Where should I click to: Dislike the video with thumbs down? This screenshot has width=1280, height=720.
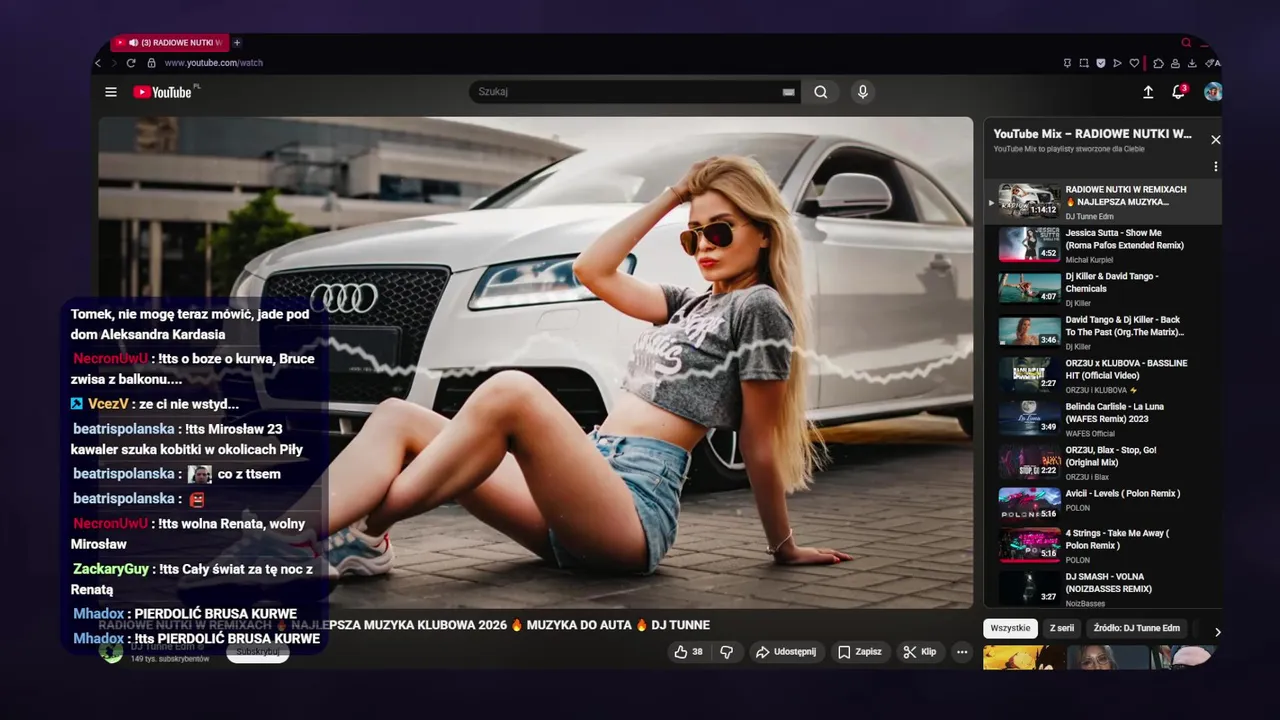click(727, 652)
